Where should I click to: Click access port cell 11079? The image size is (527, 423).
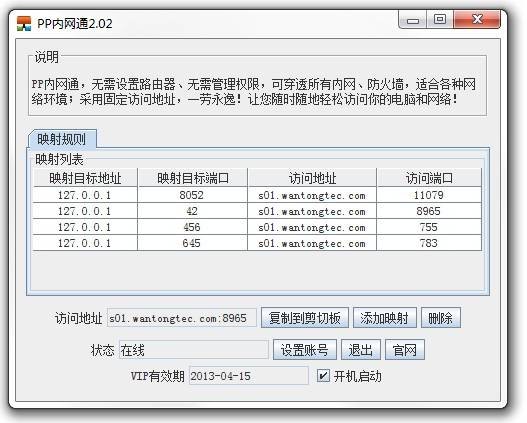pos(429,195)
